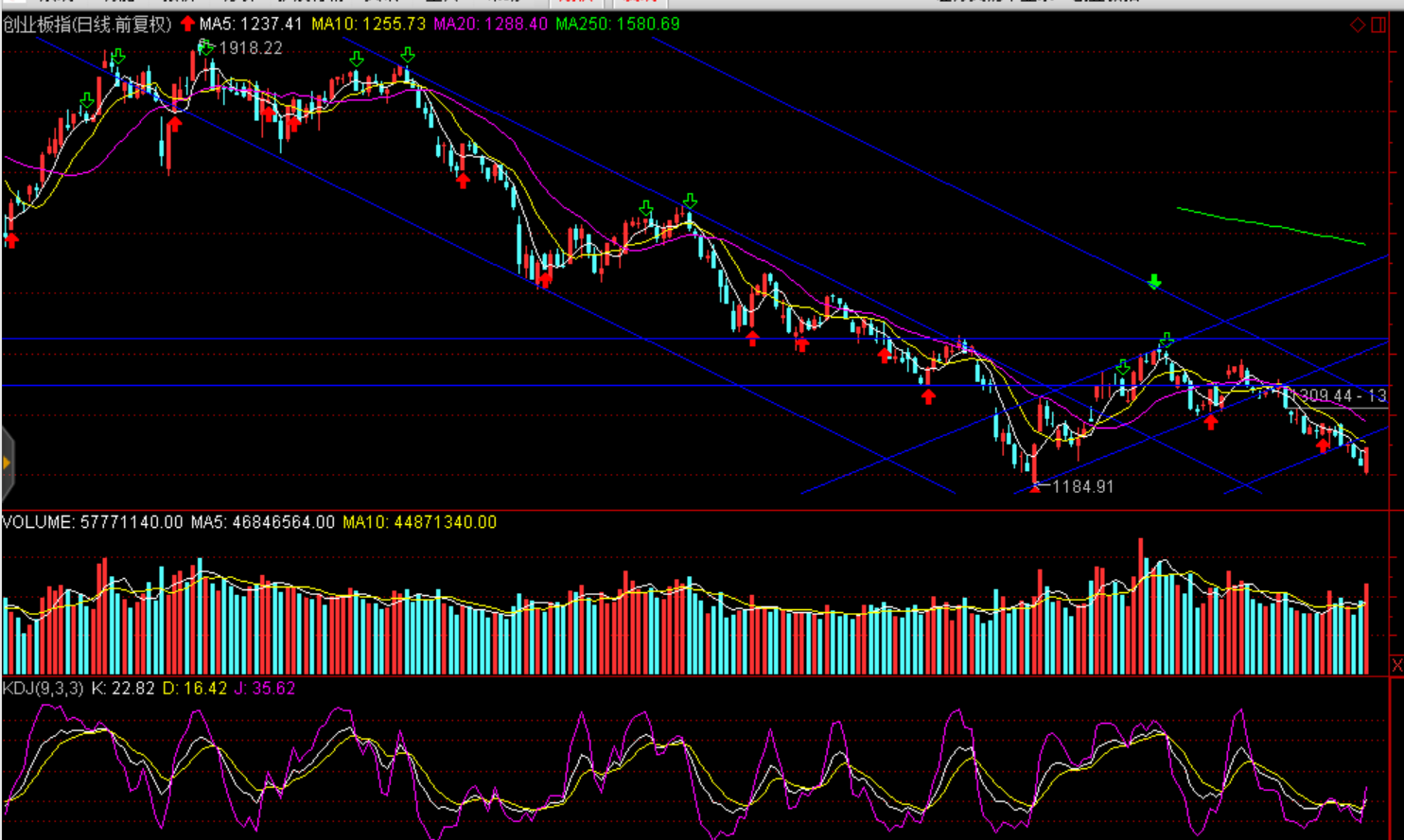
Task: Click the red diamond icon at chart top-right
Action: (1358, 26)
